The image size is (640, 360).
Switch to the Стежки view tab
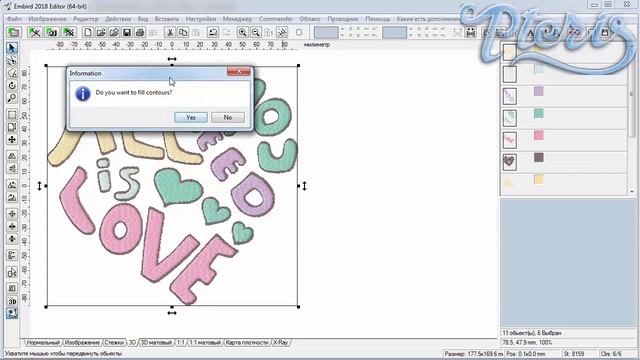114,342
